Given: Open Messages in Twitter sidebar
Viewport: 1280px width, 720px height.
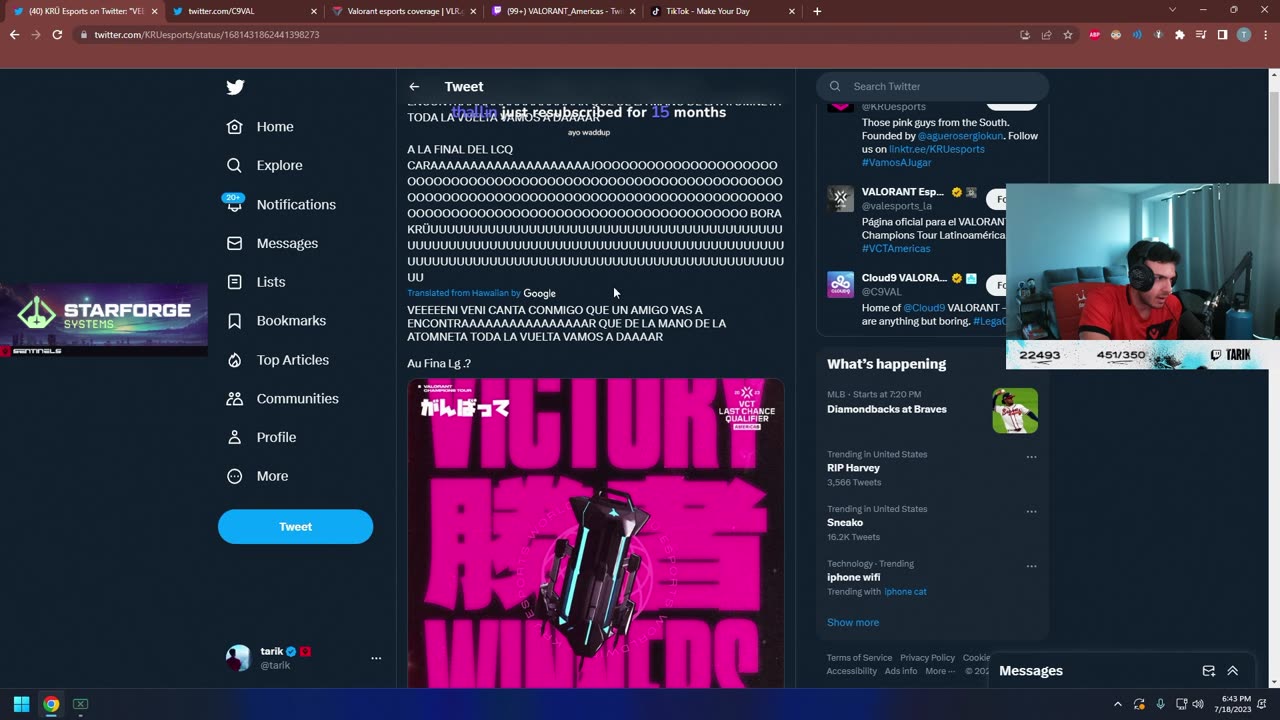Looking at the screenshot, I should tap(272, 243).
